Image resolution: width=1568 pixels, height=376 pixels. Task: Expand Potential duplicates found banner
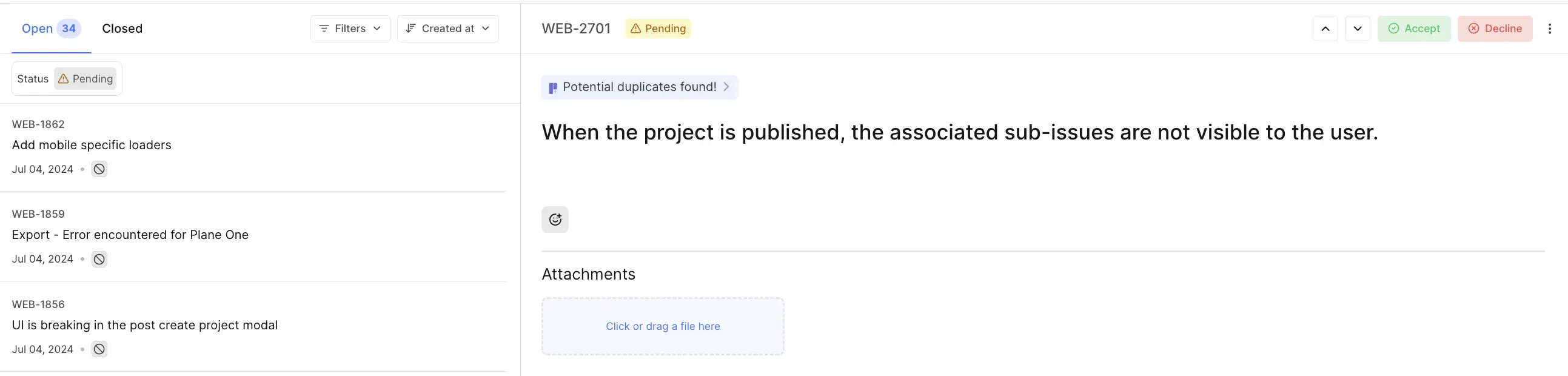(x=639, y=87)
